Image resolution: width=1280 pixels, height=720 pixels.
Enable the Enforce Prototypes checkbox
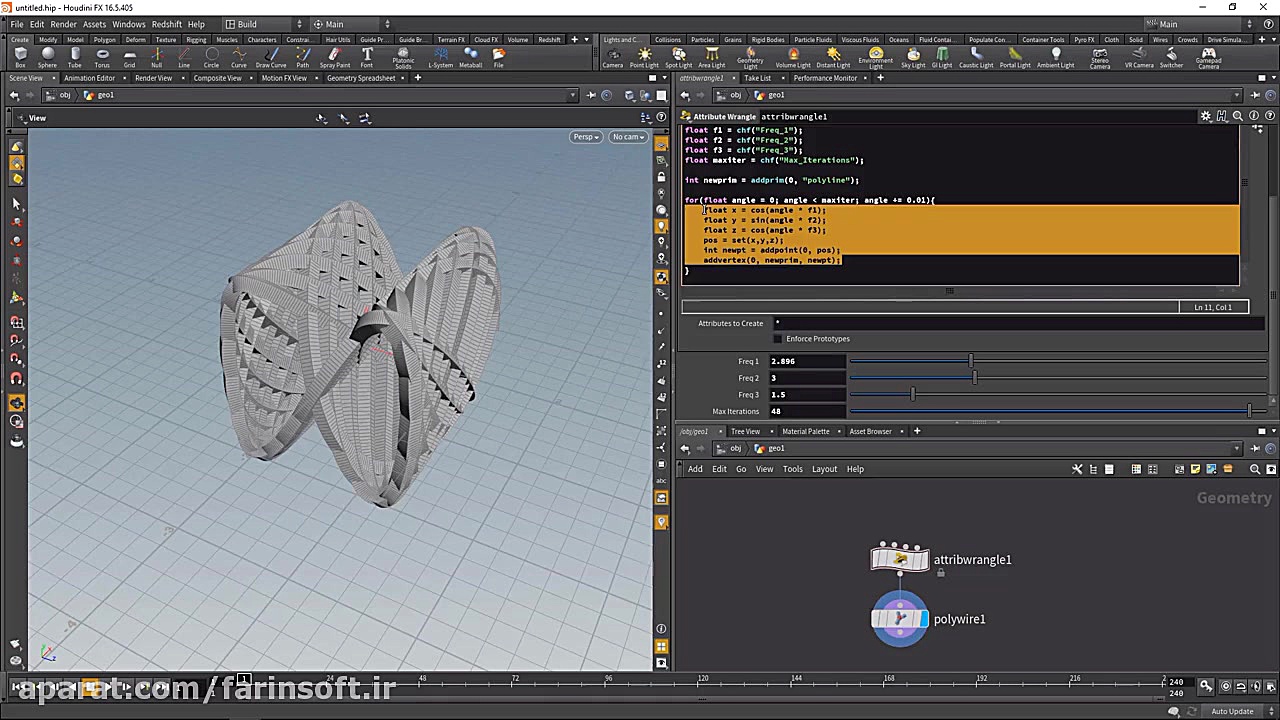[778, 339]
